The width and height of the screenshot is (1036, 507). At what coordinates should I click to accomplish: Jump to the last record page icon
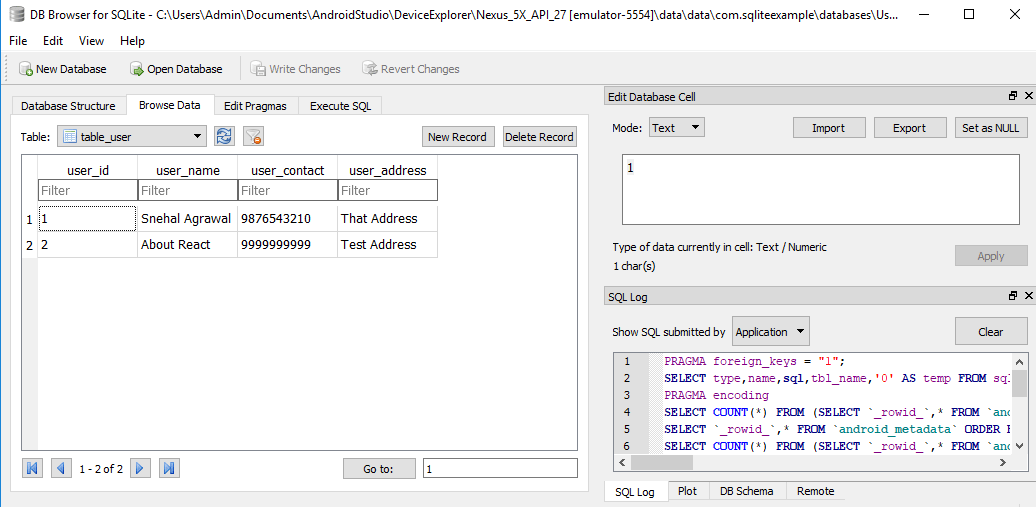(169, 469)
